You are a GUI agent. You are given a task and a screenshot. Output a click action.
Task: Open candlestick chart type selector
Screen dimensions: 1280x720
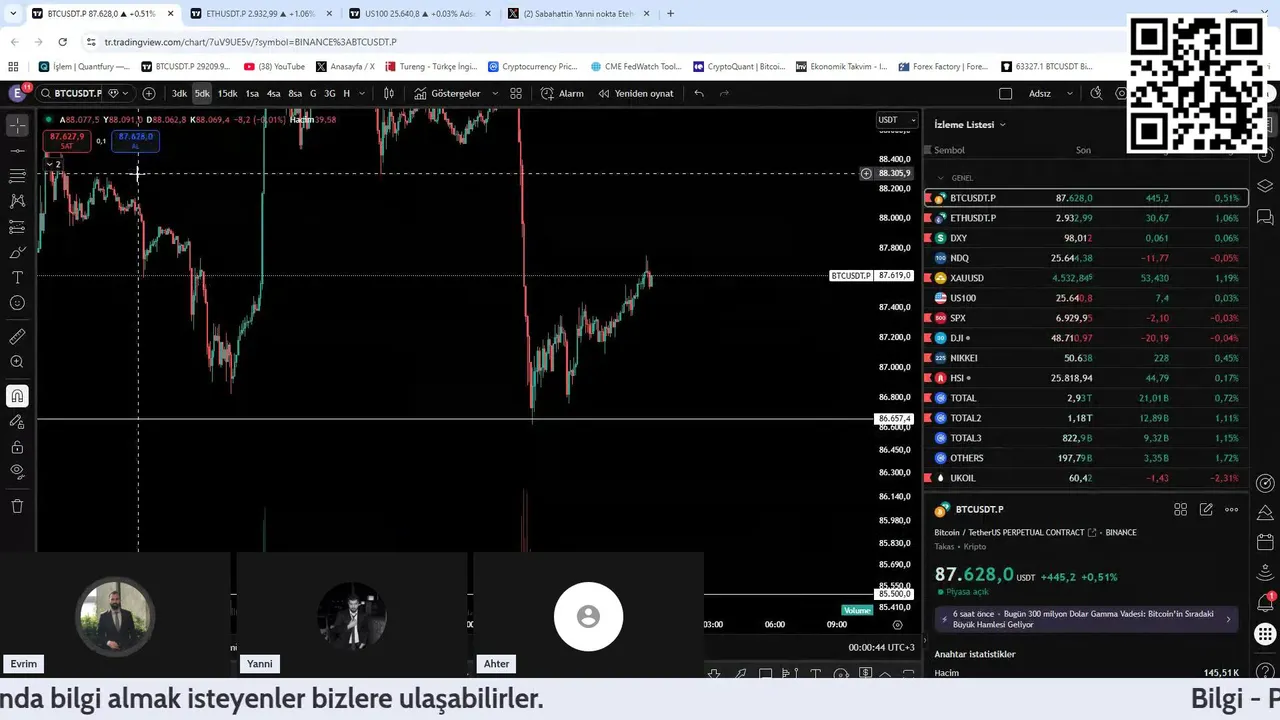click(x=389, y=93)
